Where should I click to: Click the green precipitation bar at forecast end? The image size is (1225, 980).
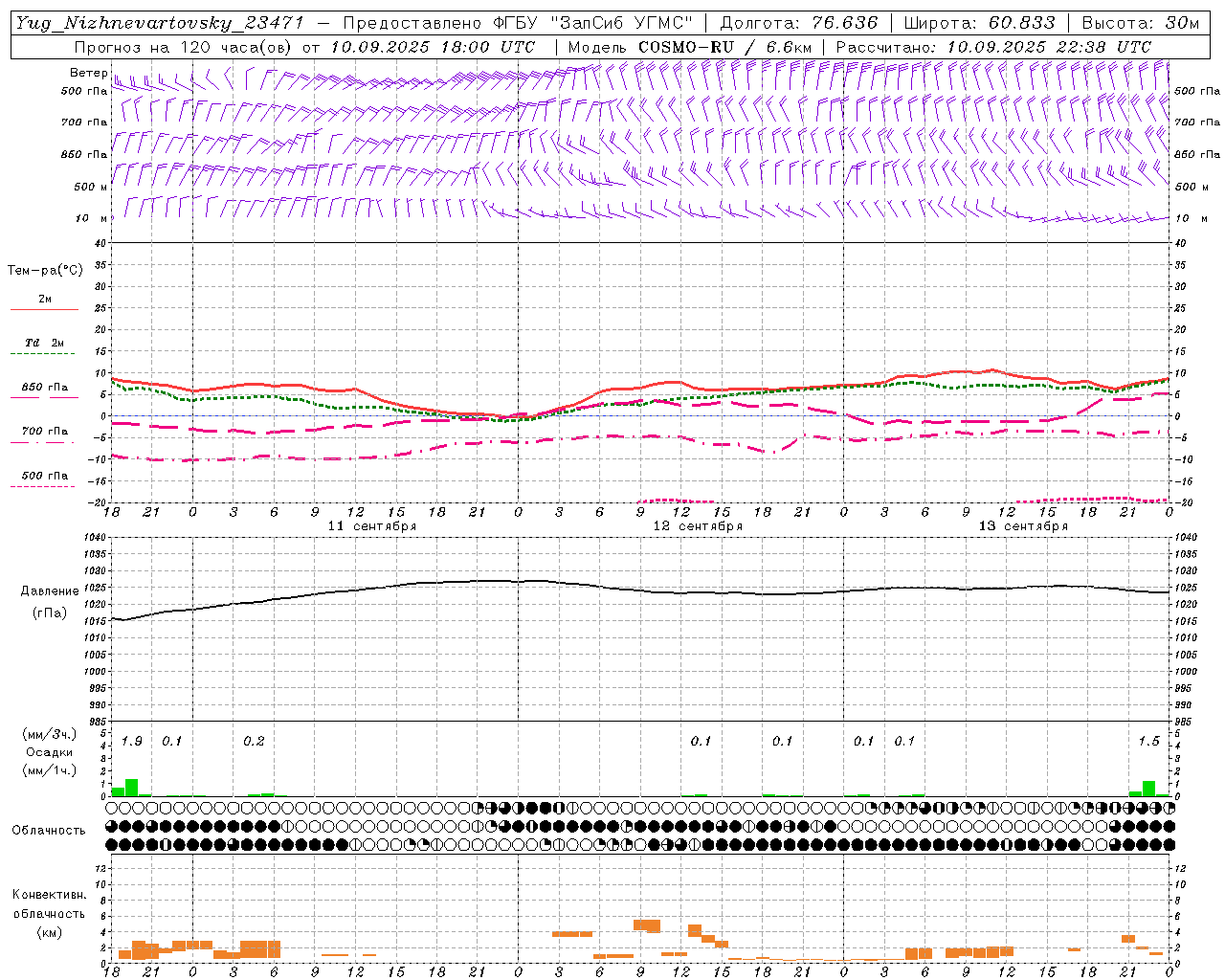(x=1148, y=789)
